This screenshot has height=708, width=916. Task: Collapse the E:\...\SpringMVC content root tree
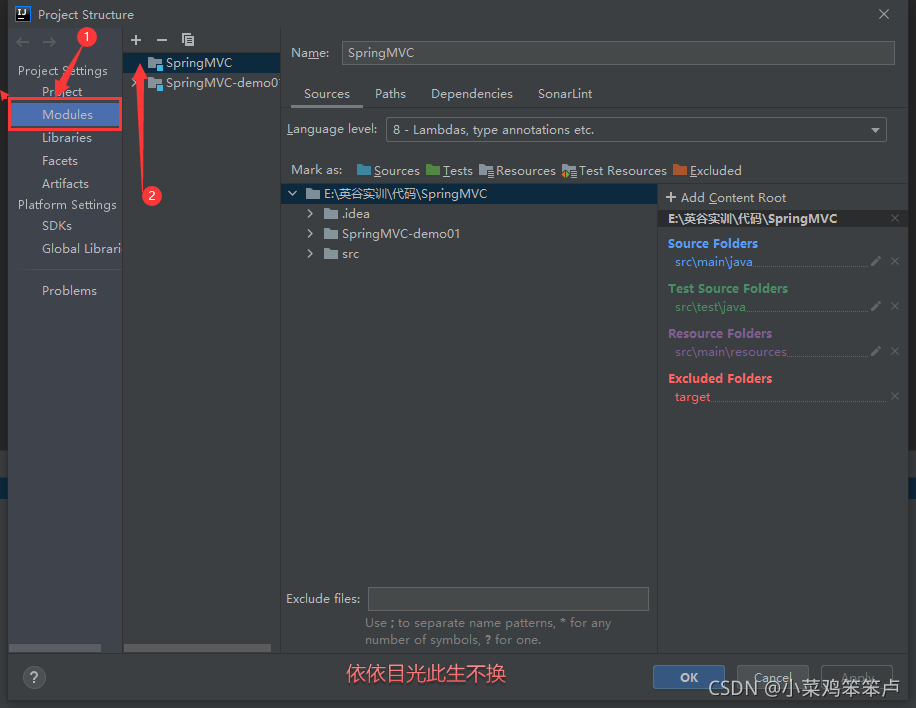point(293,193)
